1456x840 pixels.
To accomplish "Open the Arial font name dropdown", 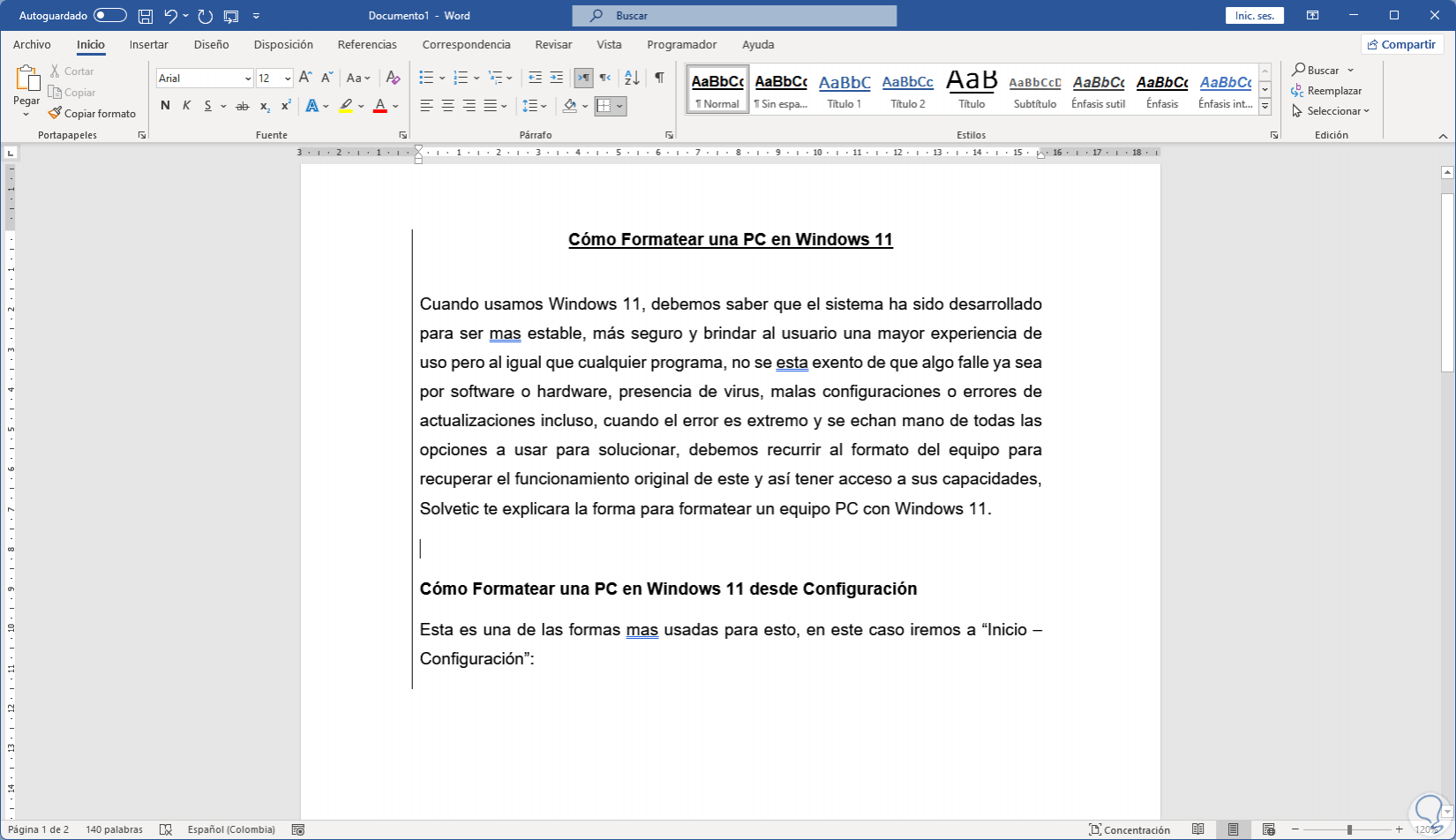I will [248, 79].
